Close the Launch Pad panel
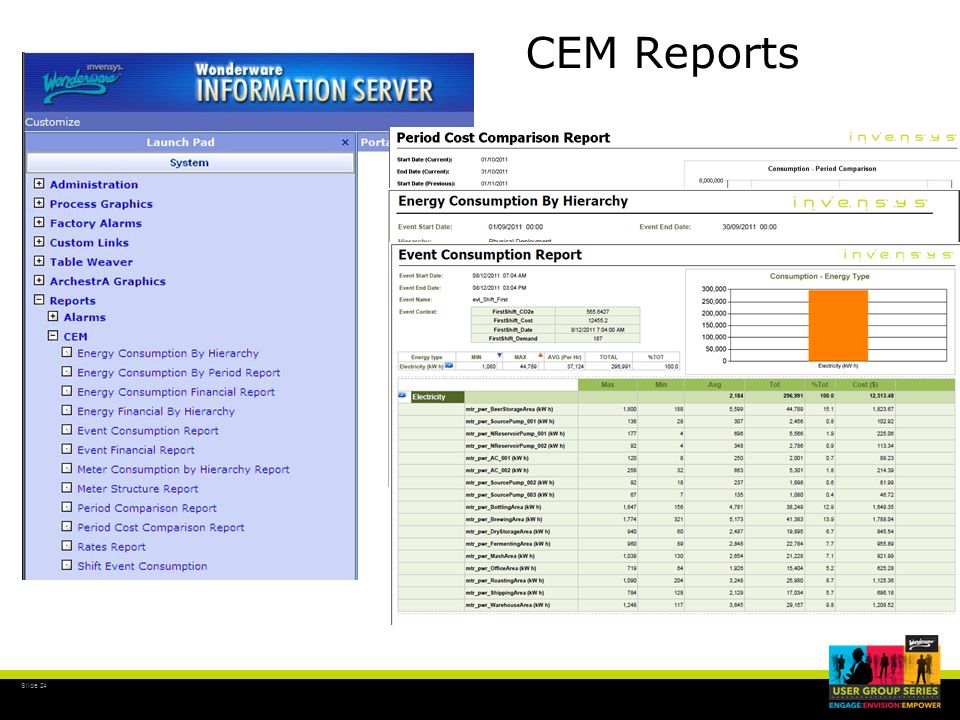The height and width of the screenshot is (720, 960). click(345, 142)
